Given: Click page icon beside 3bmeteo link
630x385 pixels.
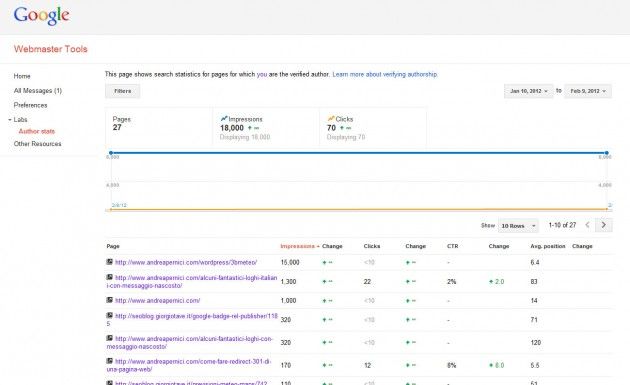Looking at the screenshot, I should (x=109, y=262).
